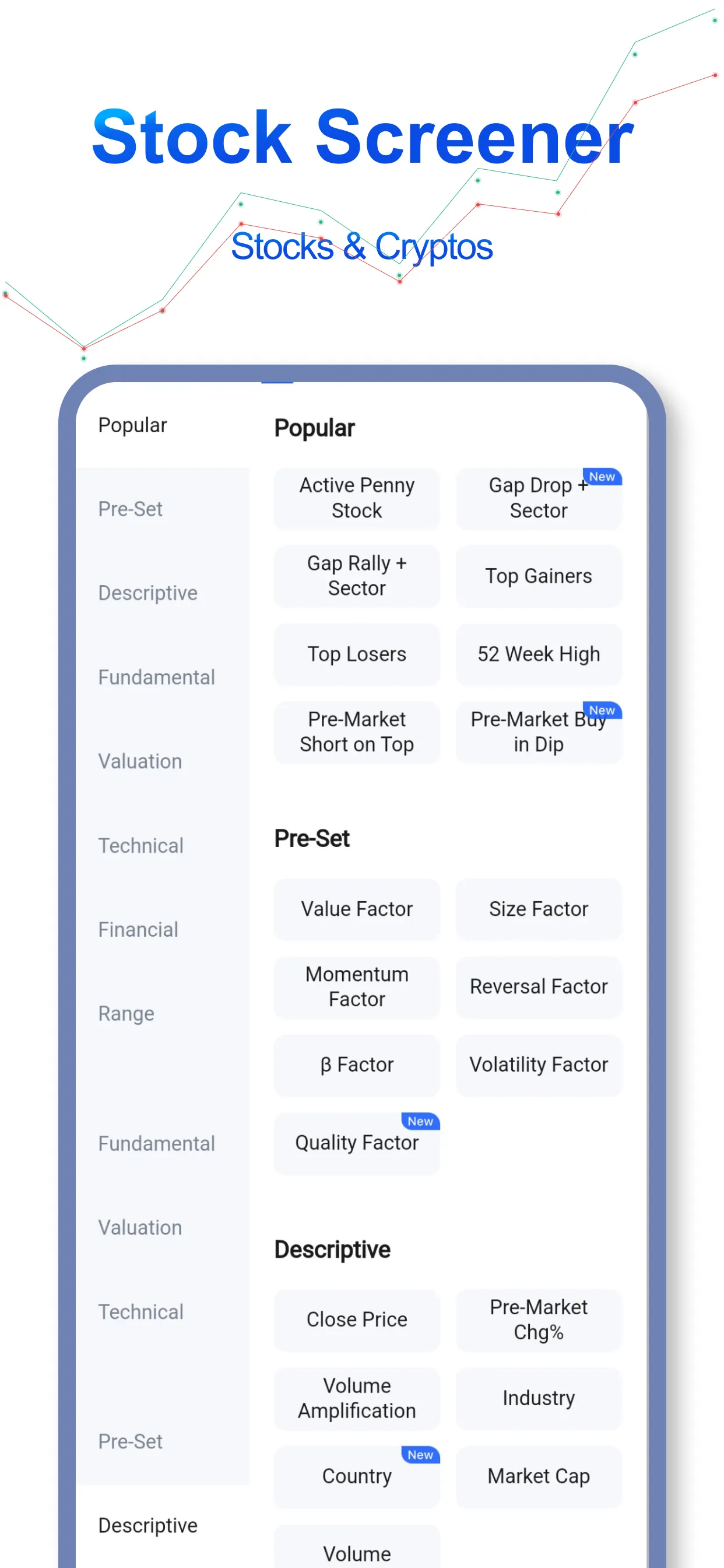
Task: Open the 52 Week High screener
Action: pos(538,654)
